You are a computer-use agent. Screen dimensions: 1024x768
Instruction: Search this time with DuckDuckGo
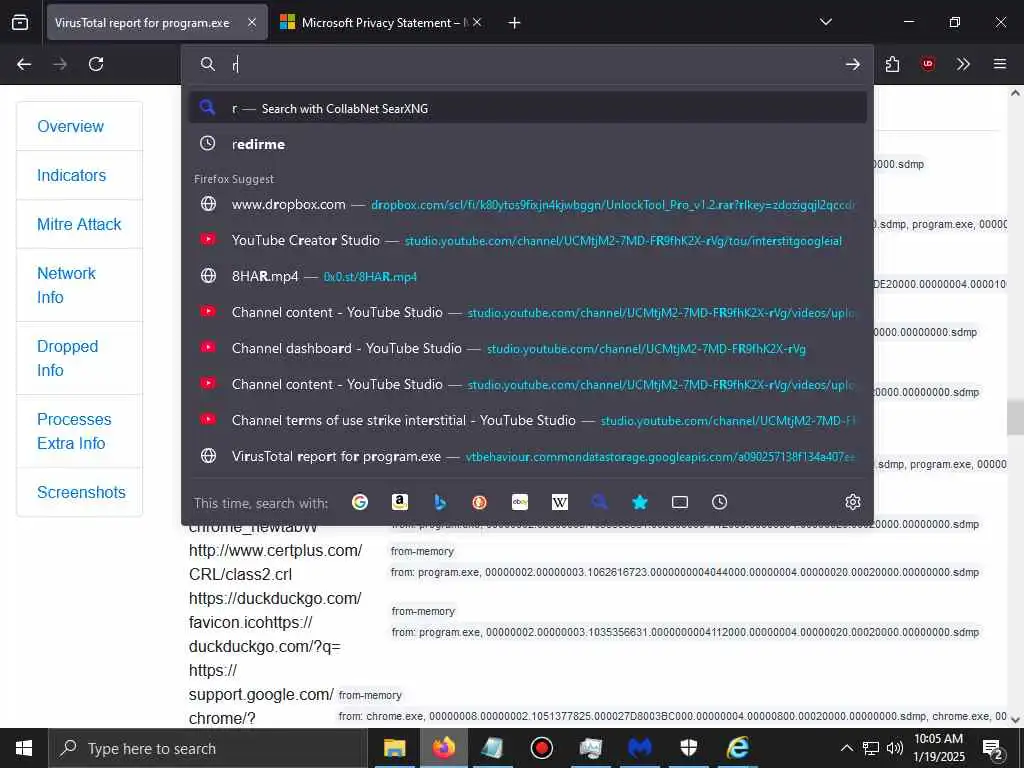click(479, 502)
